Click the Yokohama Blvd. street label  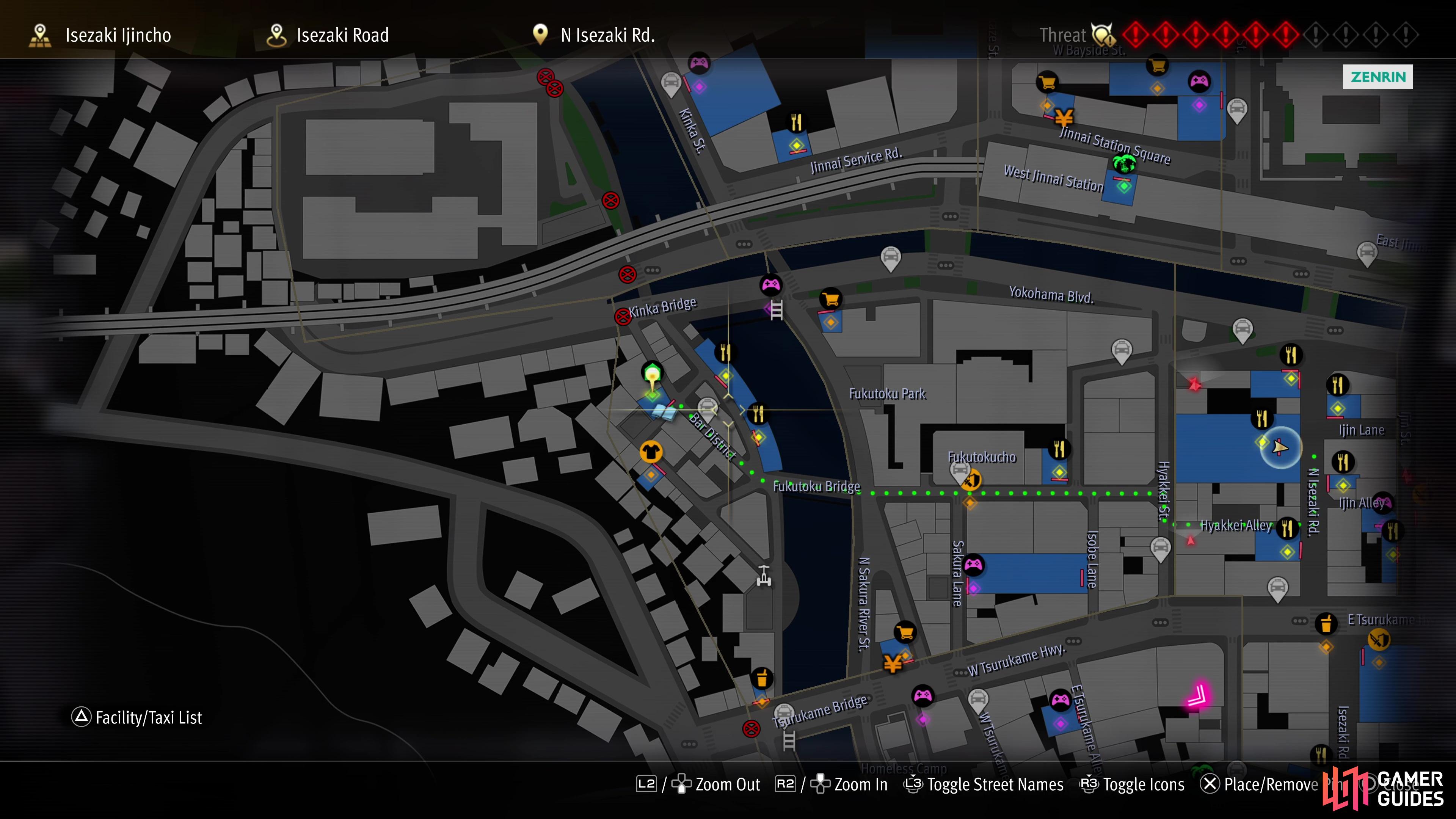(1051, 295)
